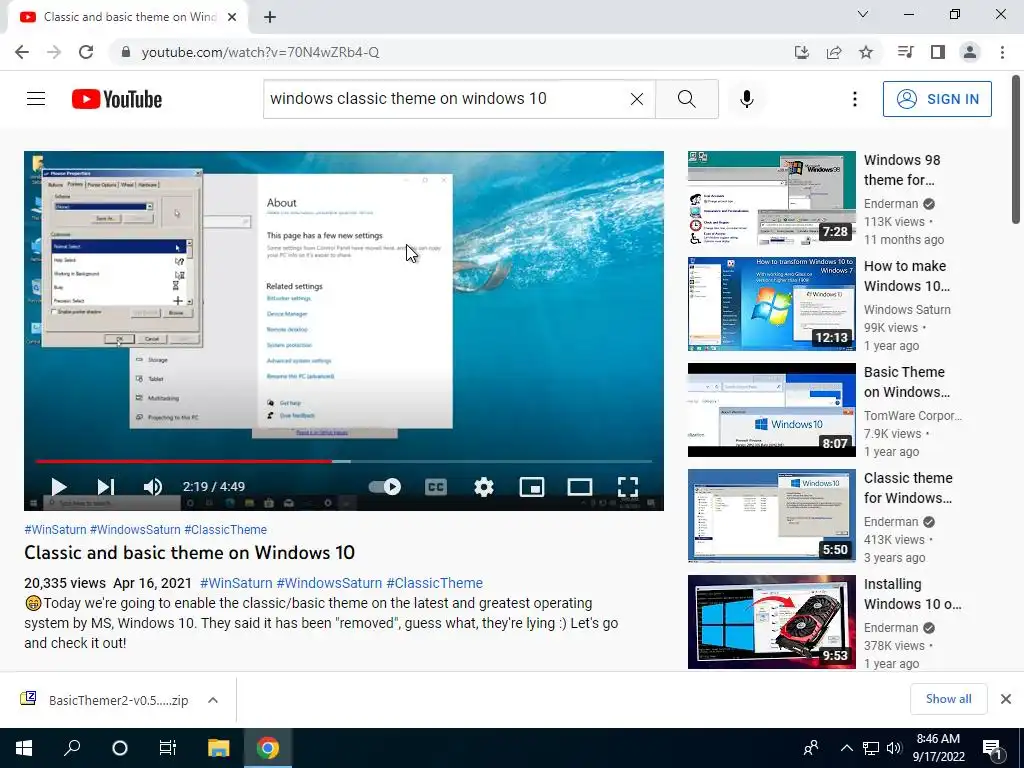1024x768 pixels.
Task: Open Basic Theme on Windows video thumbnail
Action: pyautogui.click(x=771, y=410)
